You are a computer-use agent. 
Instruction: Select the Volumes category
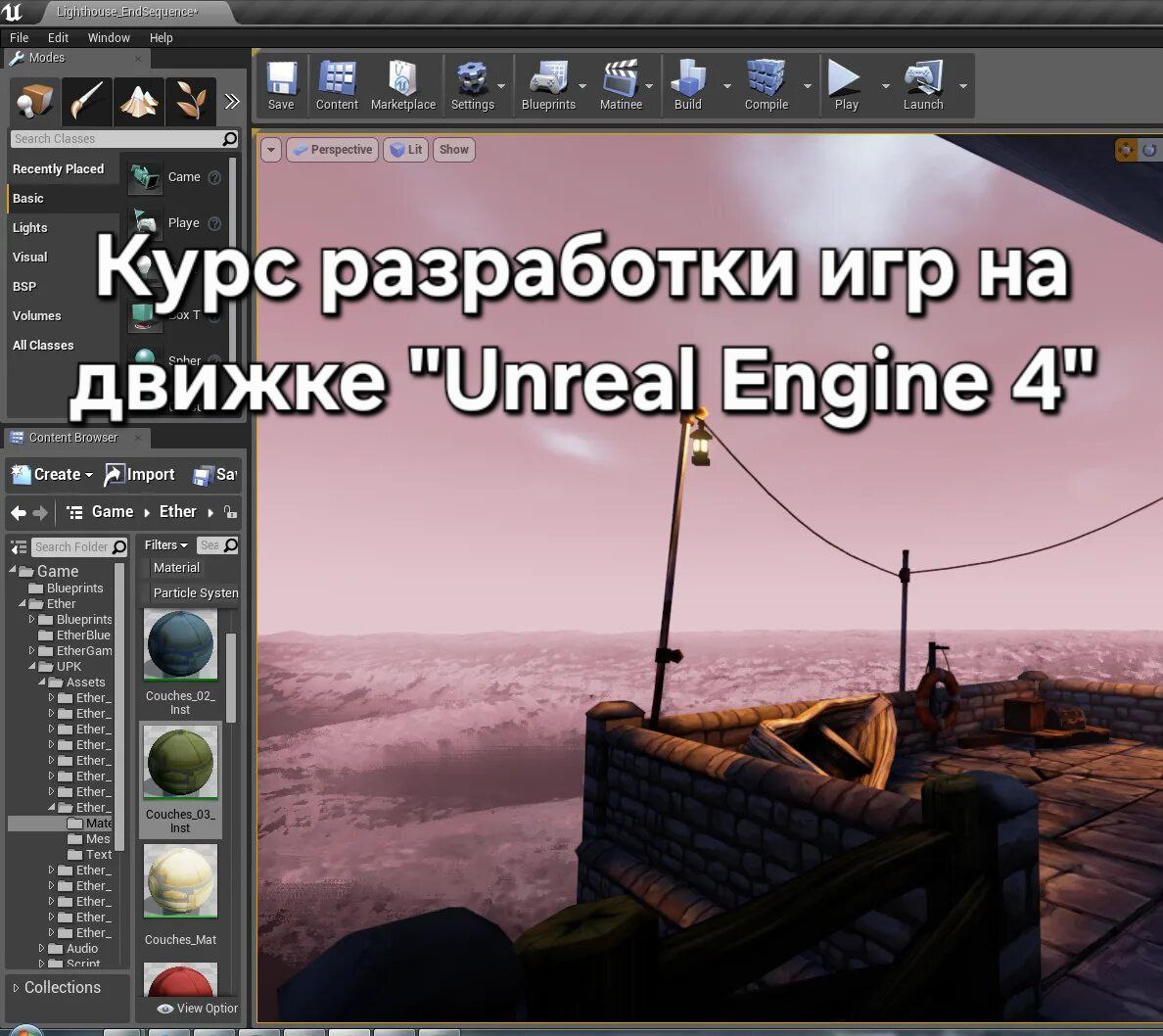(x=37, y=316)
